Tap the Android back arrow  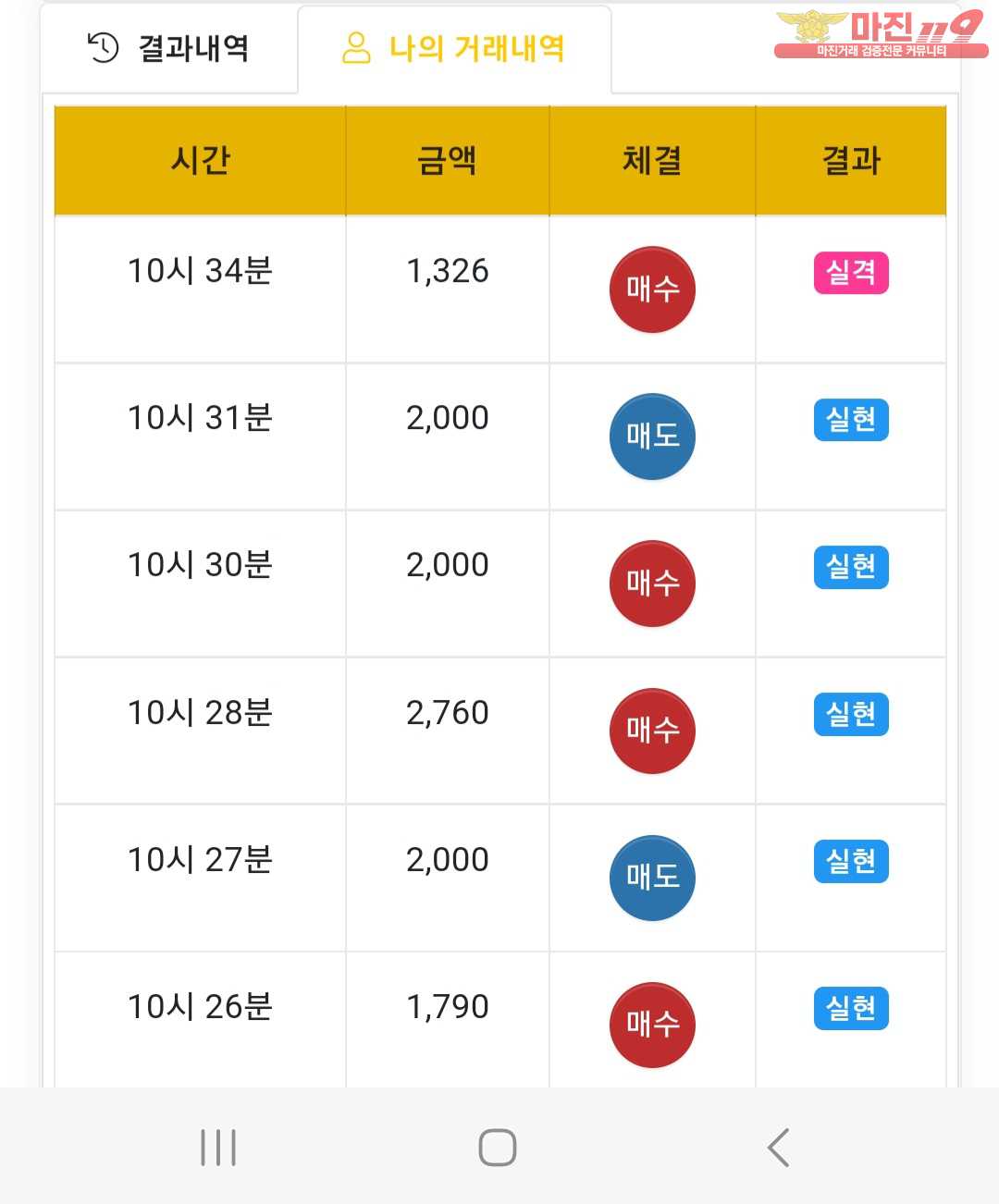pyautogui.click(x=779, y=1148)
